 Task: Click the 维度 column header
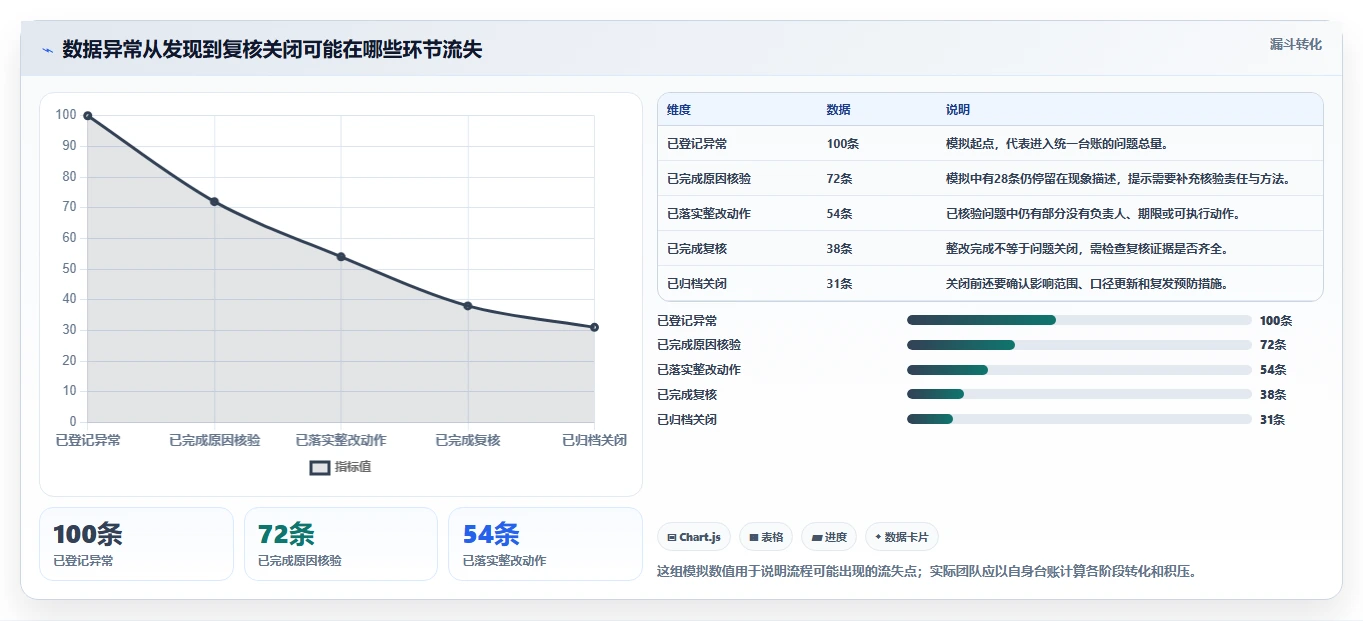[x=679, y=110]
